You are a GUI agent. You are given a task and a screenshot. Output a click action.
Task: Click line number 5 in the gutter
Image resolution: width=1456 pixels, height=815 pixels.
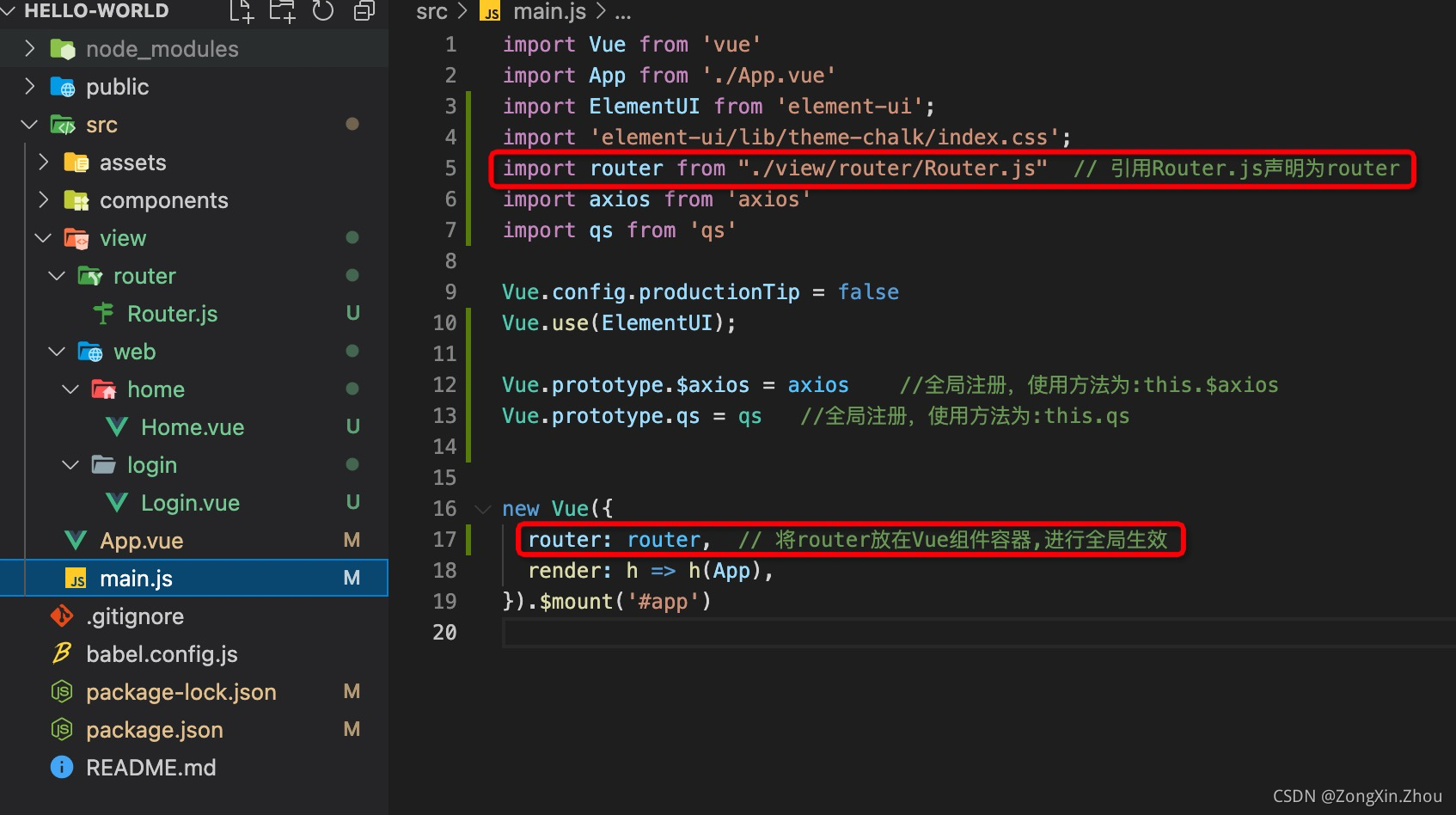(450, 169)
